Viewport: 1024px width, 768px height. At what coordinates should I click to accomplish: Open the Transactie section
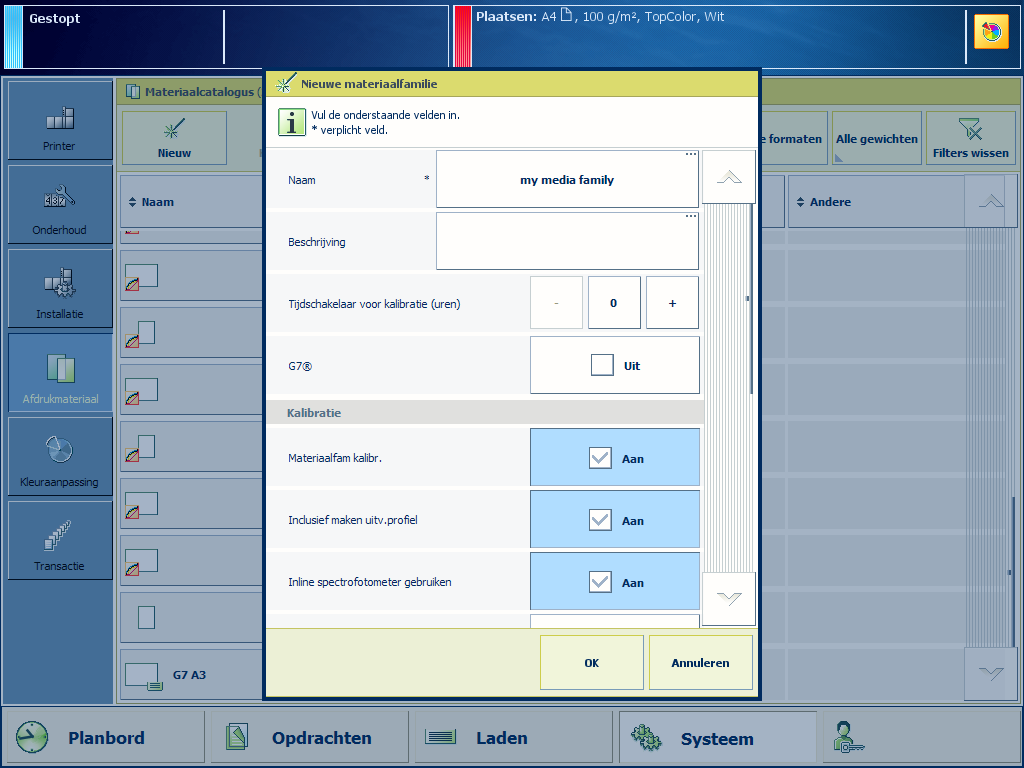[x=60, y=541]
